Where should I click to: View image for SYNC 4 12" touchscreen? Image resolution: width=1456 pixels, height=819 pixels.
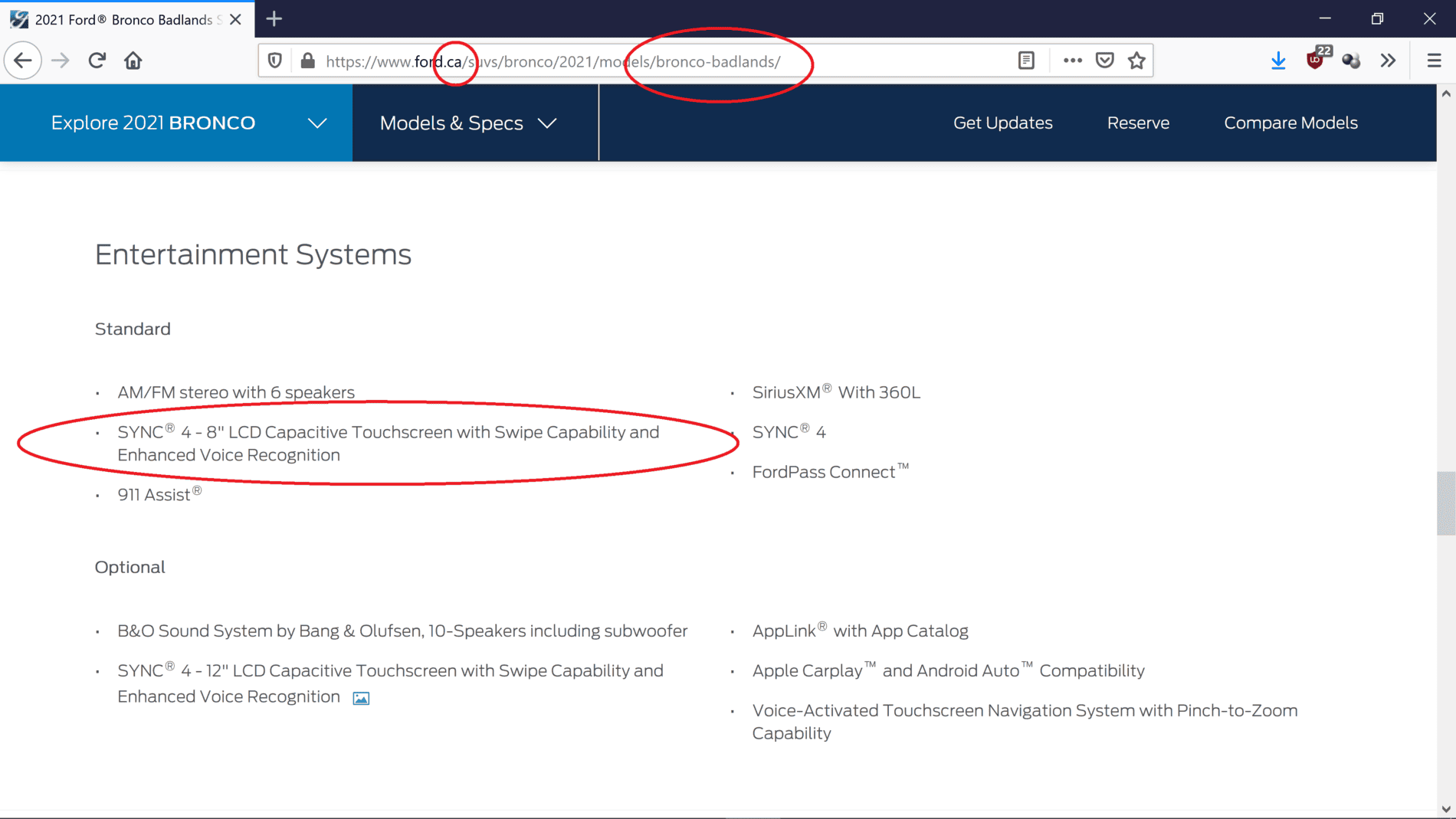(x=361, y=698)
